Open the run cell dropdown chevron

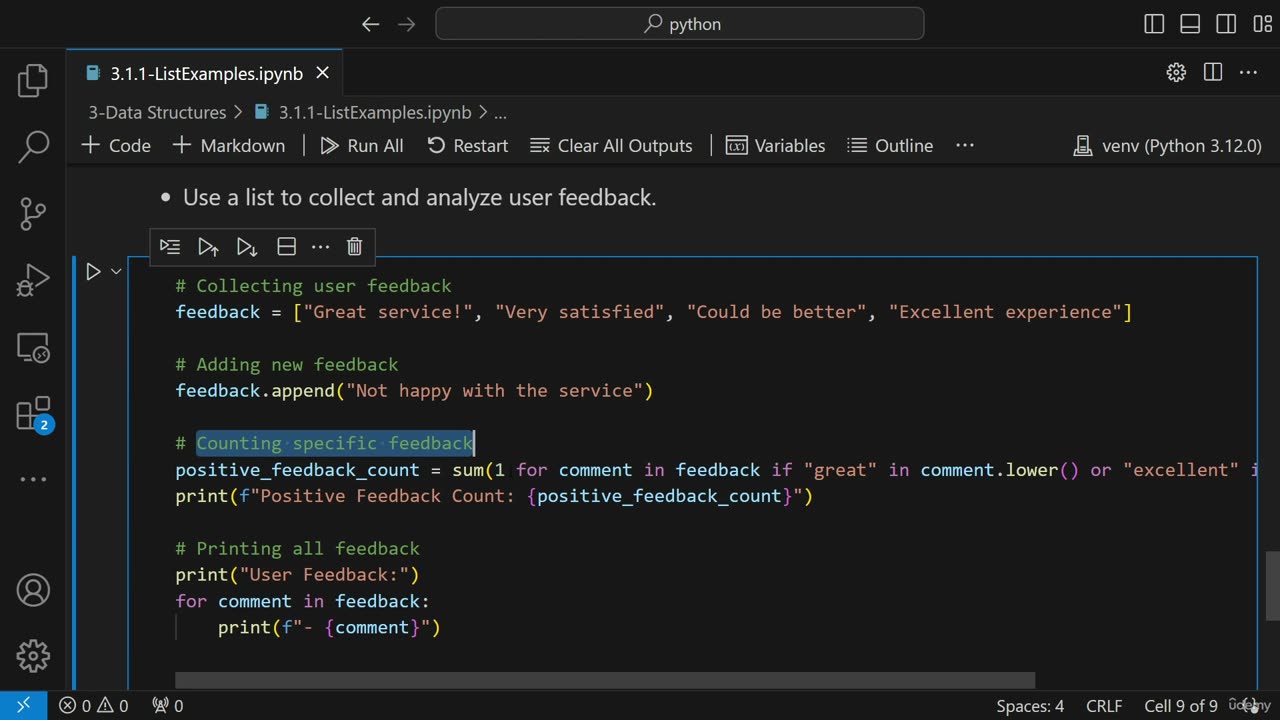116,271
